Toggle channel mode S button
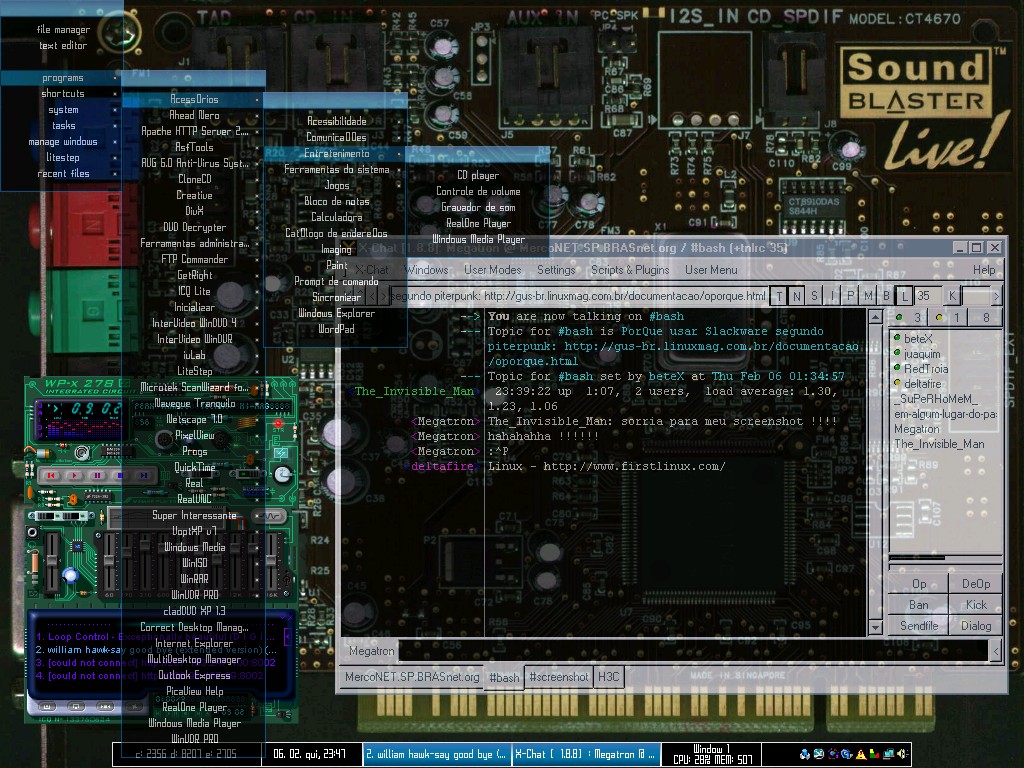Screen dimensions: 1024x768 click(814, 296)
